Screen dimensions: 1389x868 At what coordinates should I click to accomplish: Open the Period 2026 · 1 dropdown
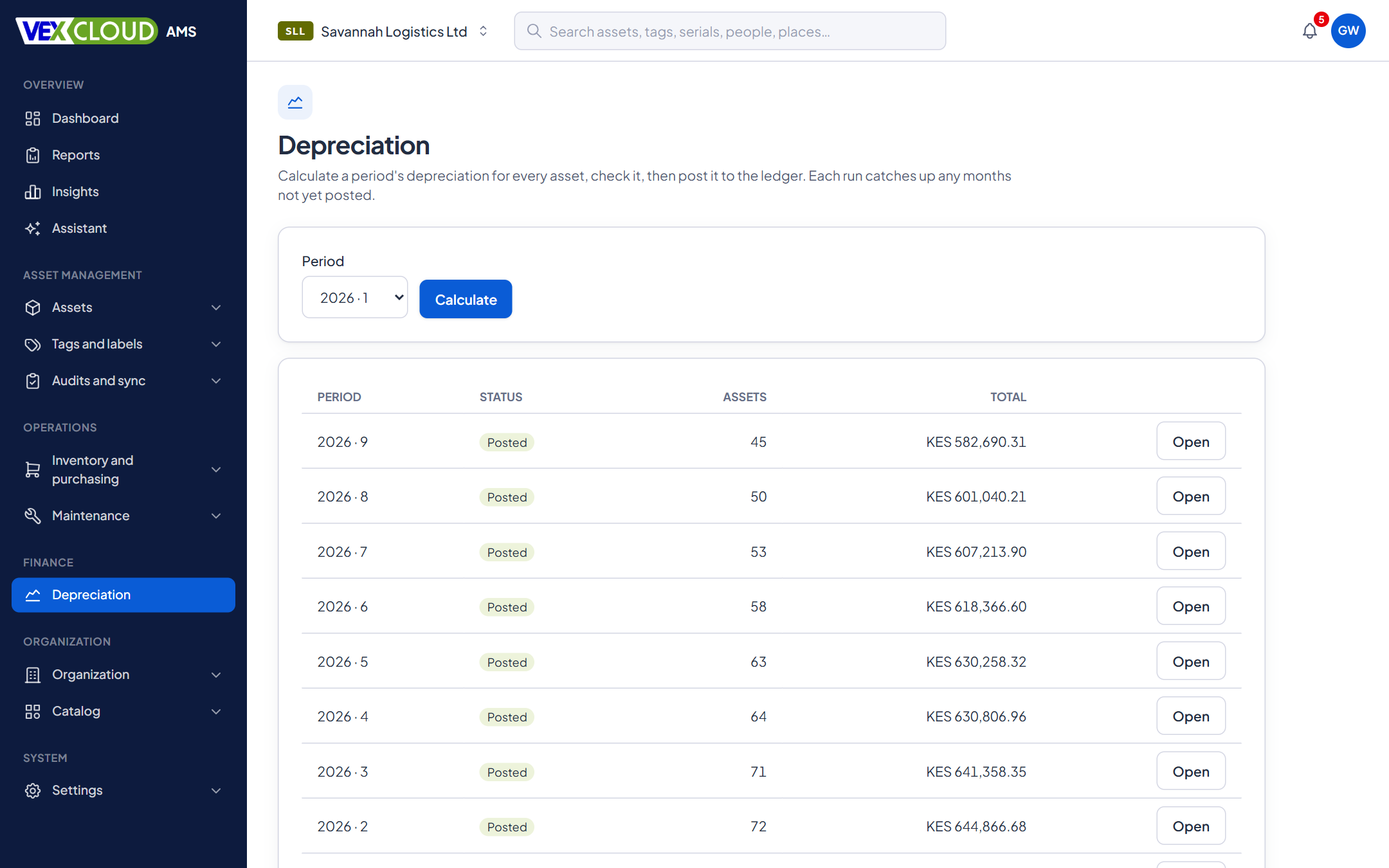point(355,298)
